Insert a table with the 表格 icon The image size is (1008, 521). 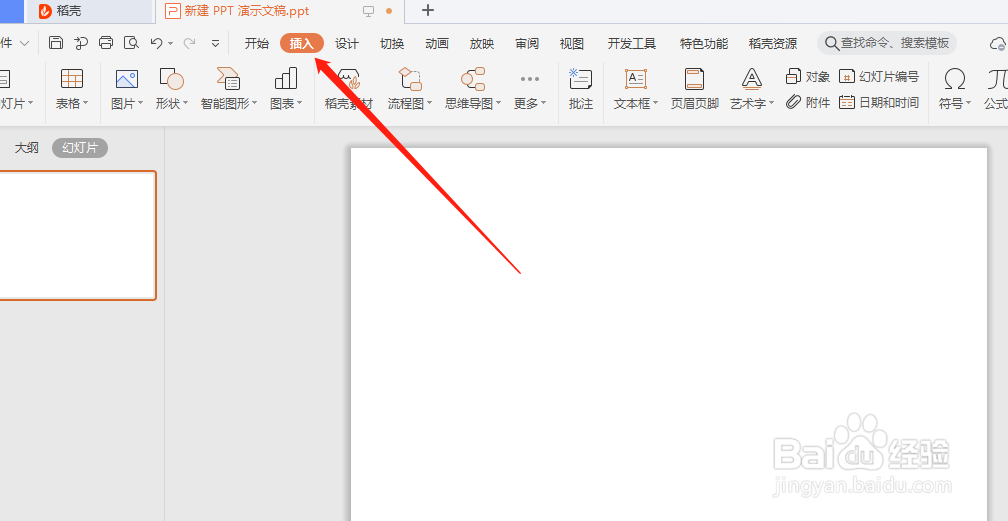[71, 78]
